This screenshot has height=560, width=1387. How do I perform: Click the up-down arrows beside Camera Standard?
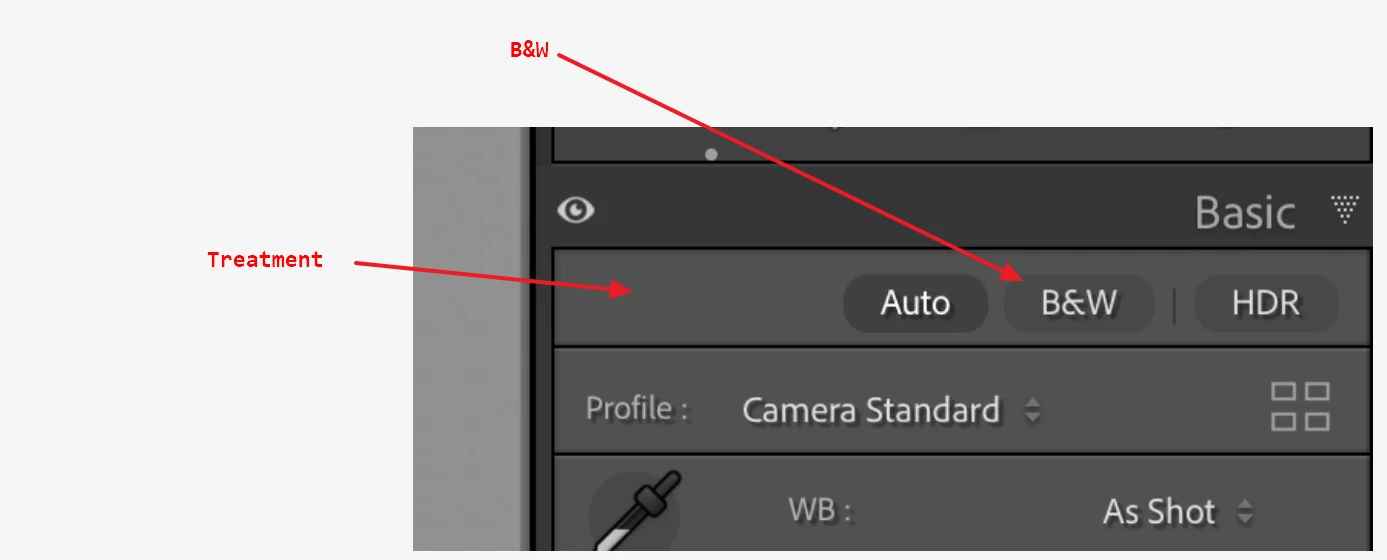pos(1033,410)
